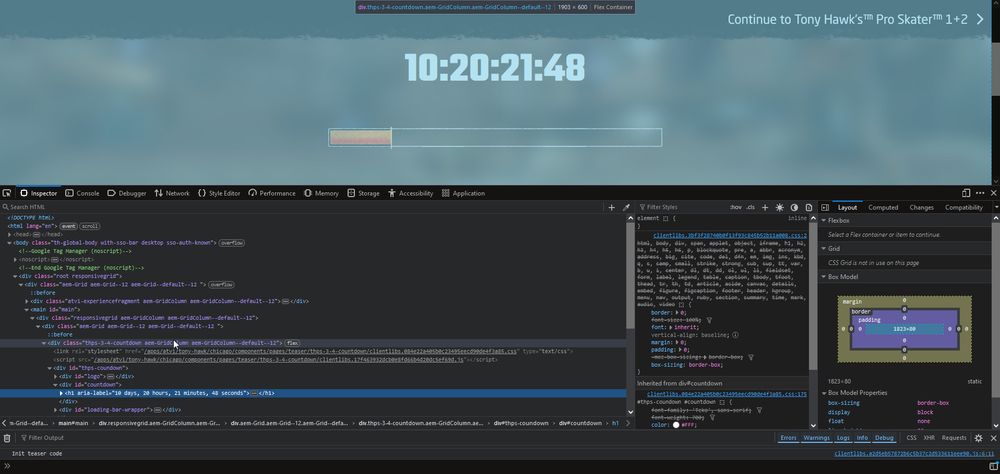Toggle Warnings filter in console
This screenshot has height=474, width=1000.
(816, 438)
